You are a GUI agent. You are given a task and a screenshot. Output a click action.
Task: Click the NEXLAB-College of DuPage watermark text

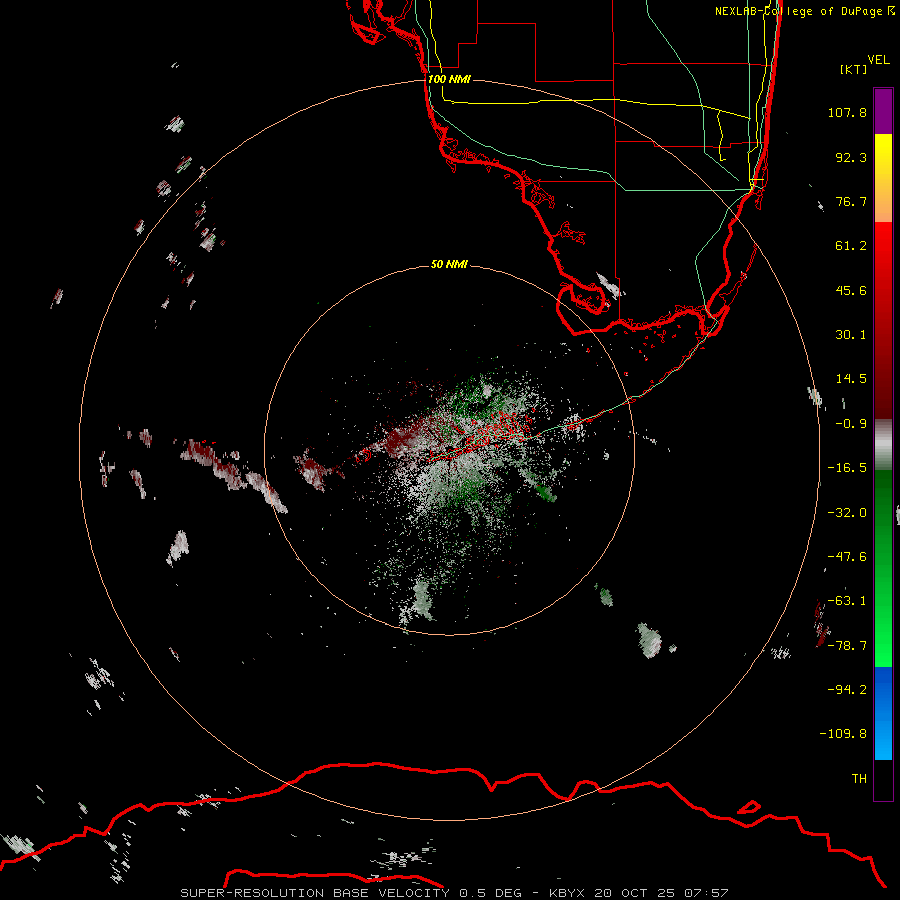click(804, 11)
